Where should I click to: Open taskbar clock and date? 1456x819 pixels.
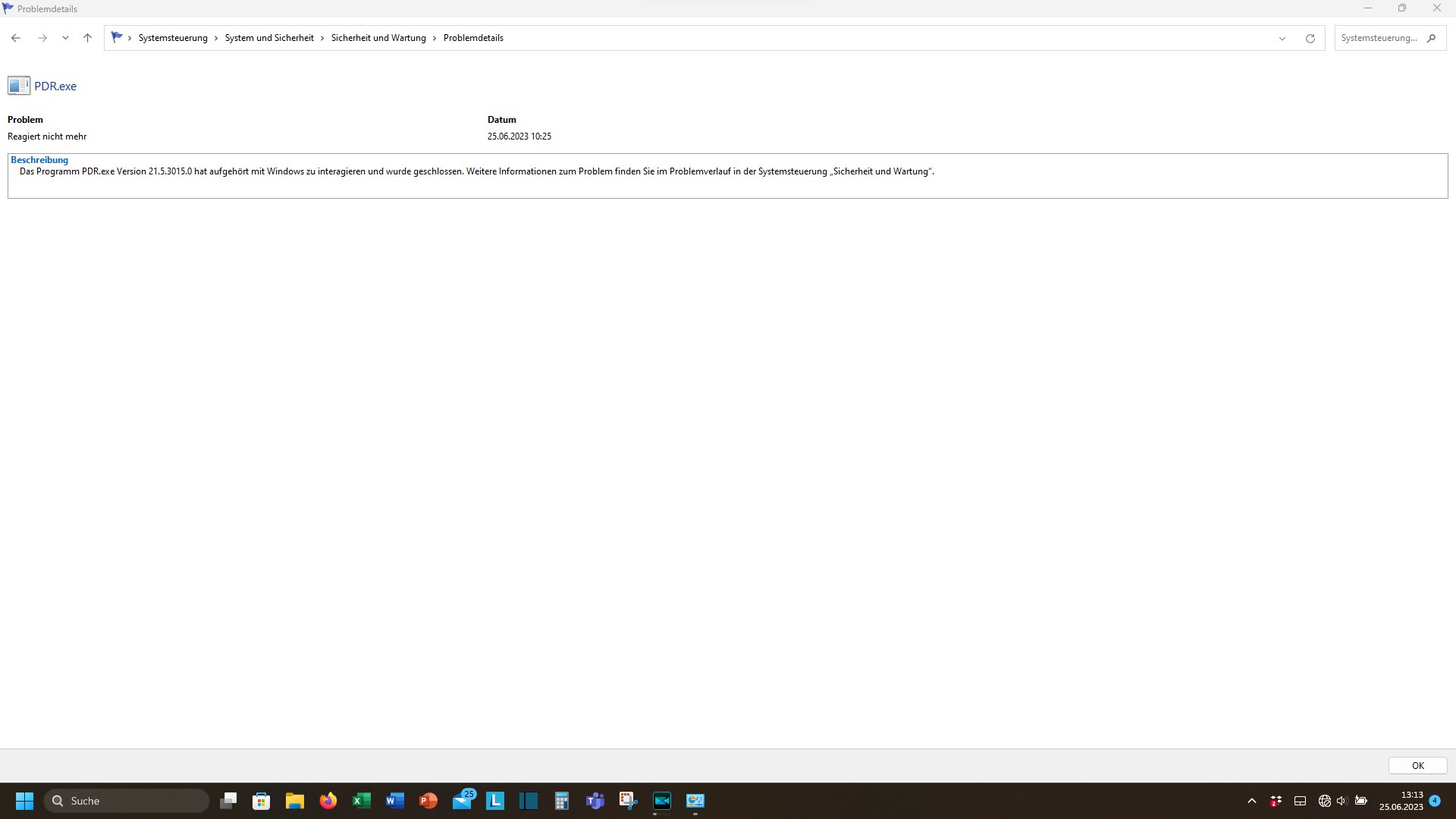[x=1401, y=801]
